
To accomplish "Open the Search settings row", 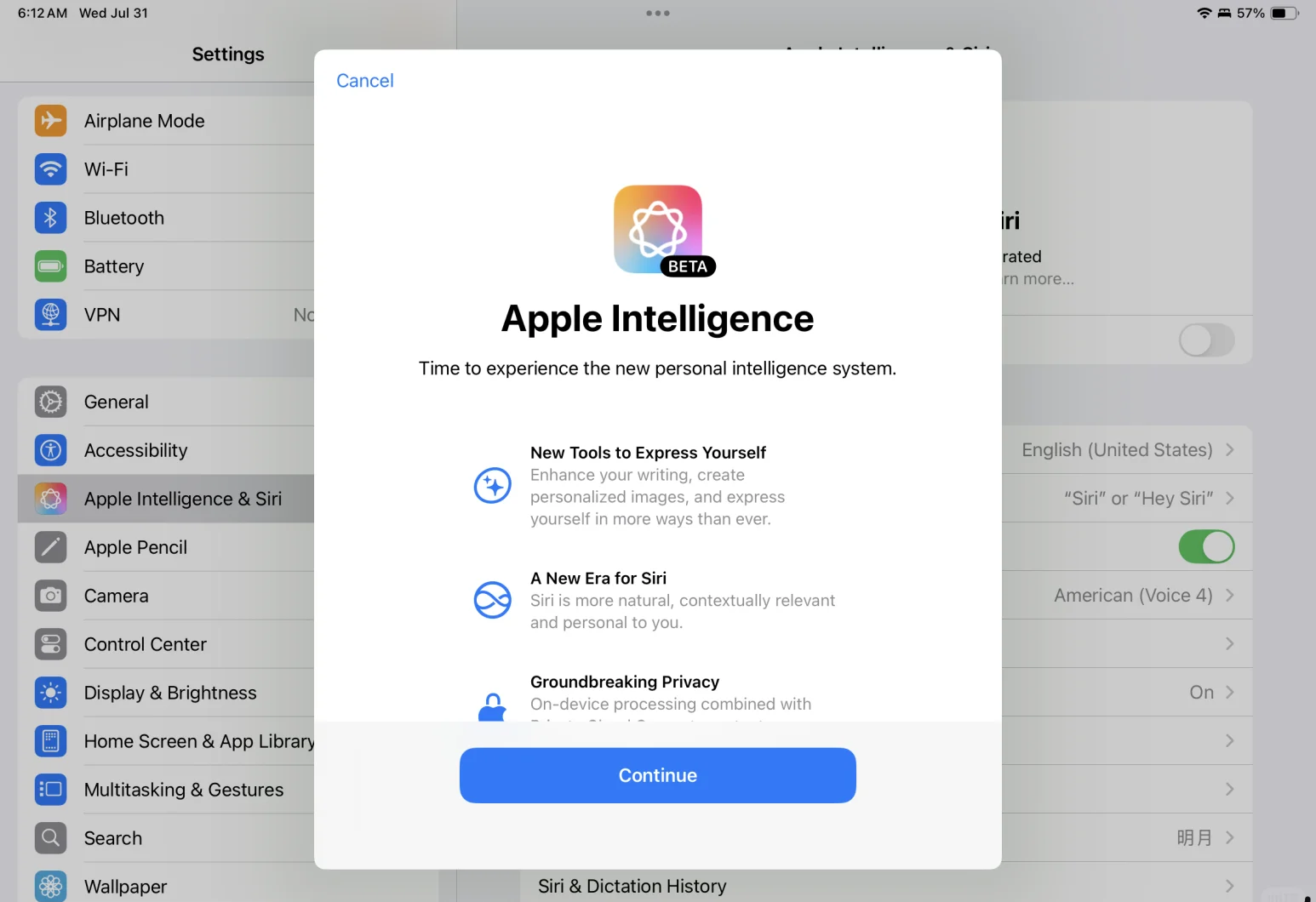I will [x=112, y=838].
